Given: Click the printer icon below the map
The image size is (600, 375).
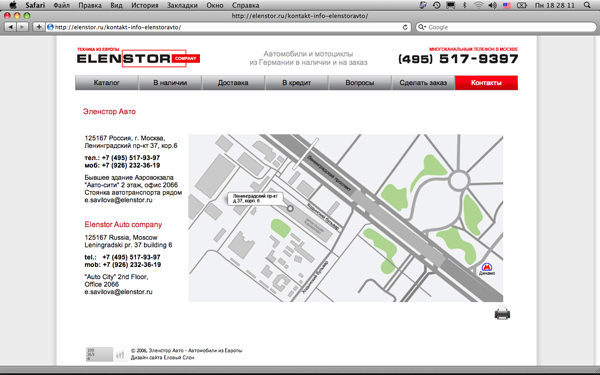Looking at the screenshot, I should (502, 313).
